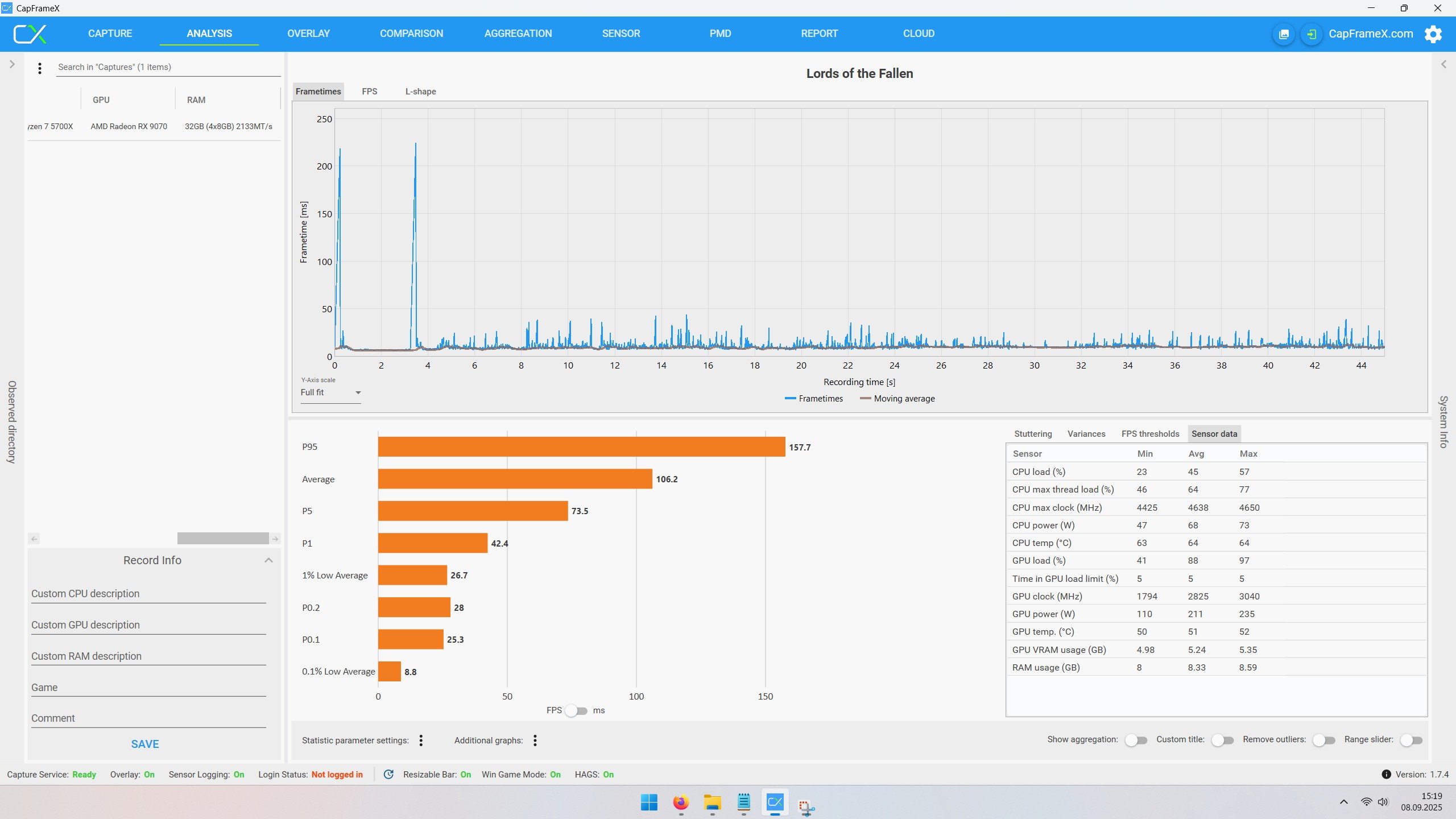Switch to the COMPARISON tab
The width and height of the screenshot is (1456, 819).
click(x=411, y=34)
